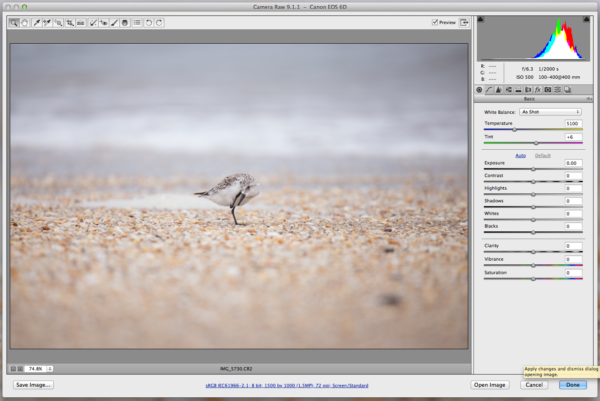
Task: Open the Effects fx panel tab
Action: [537, 90]
